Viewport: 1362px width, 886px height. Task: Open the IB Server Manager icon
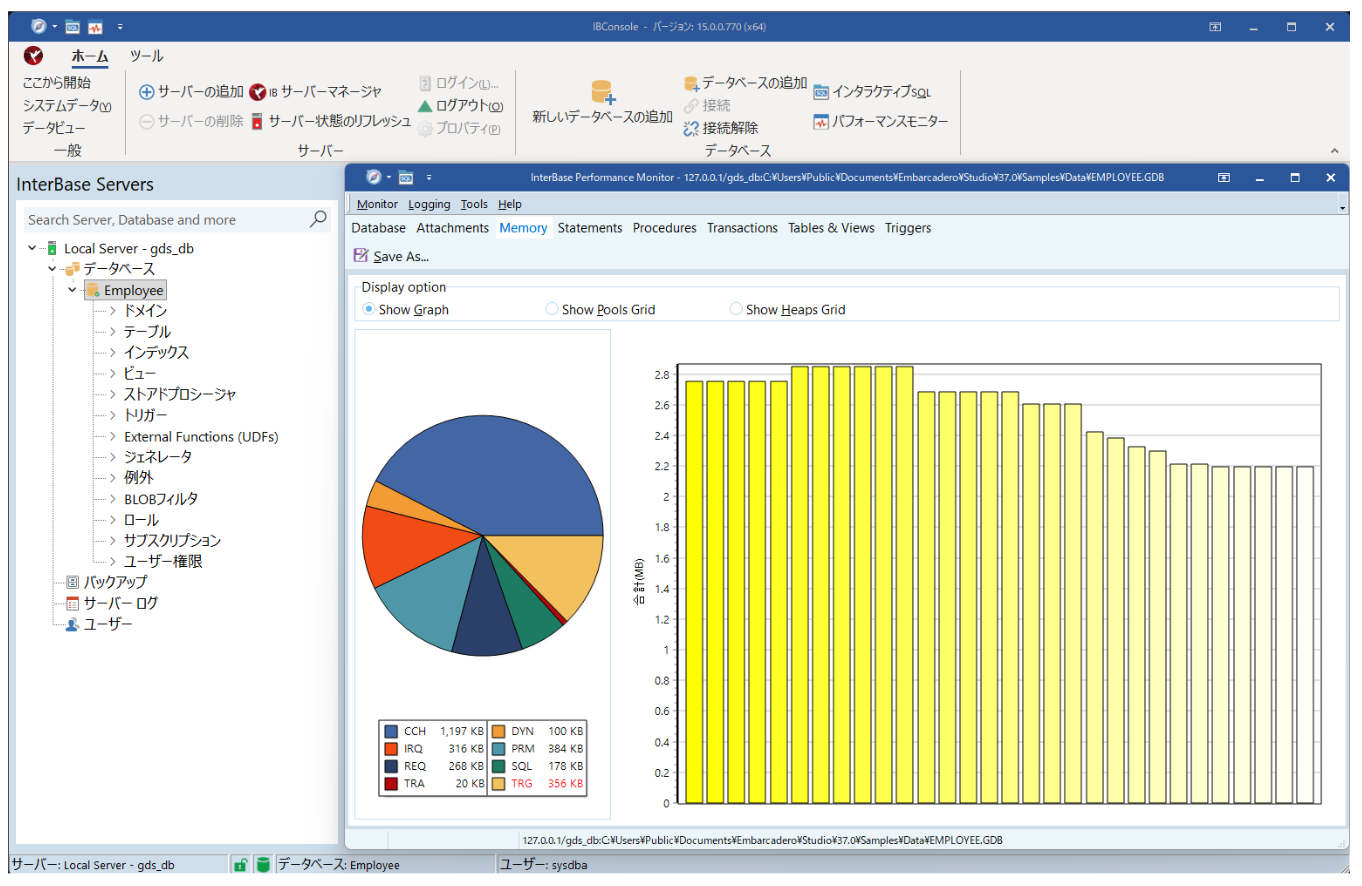click(x=258, y=92)
